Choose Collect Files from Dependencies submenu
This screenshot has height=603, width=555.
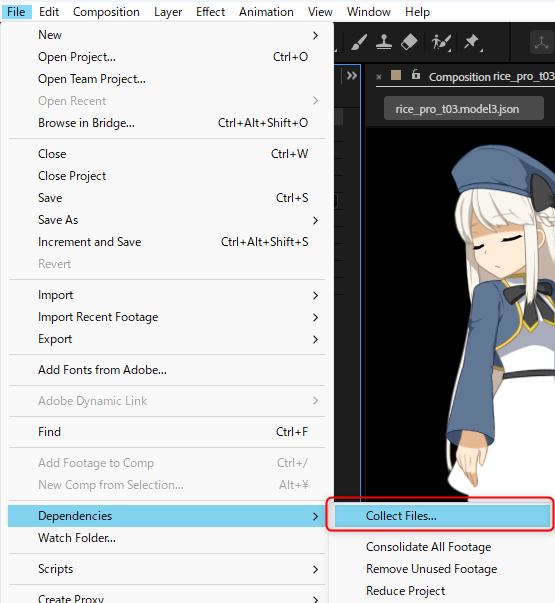click(442, 516)
